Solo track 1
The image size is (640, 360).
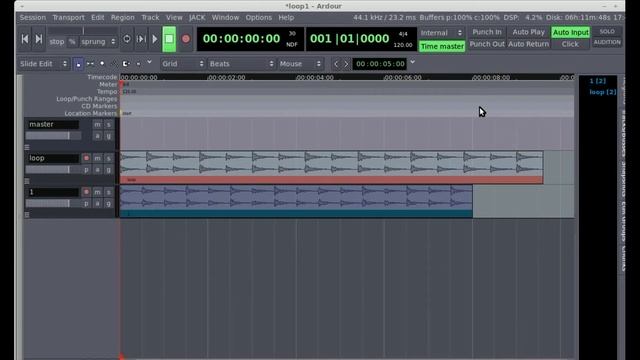coord(109,192)
